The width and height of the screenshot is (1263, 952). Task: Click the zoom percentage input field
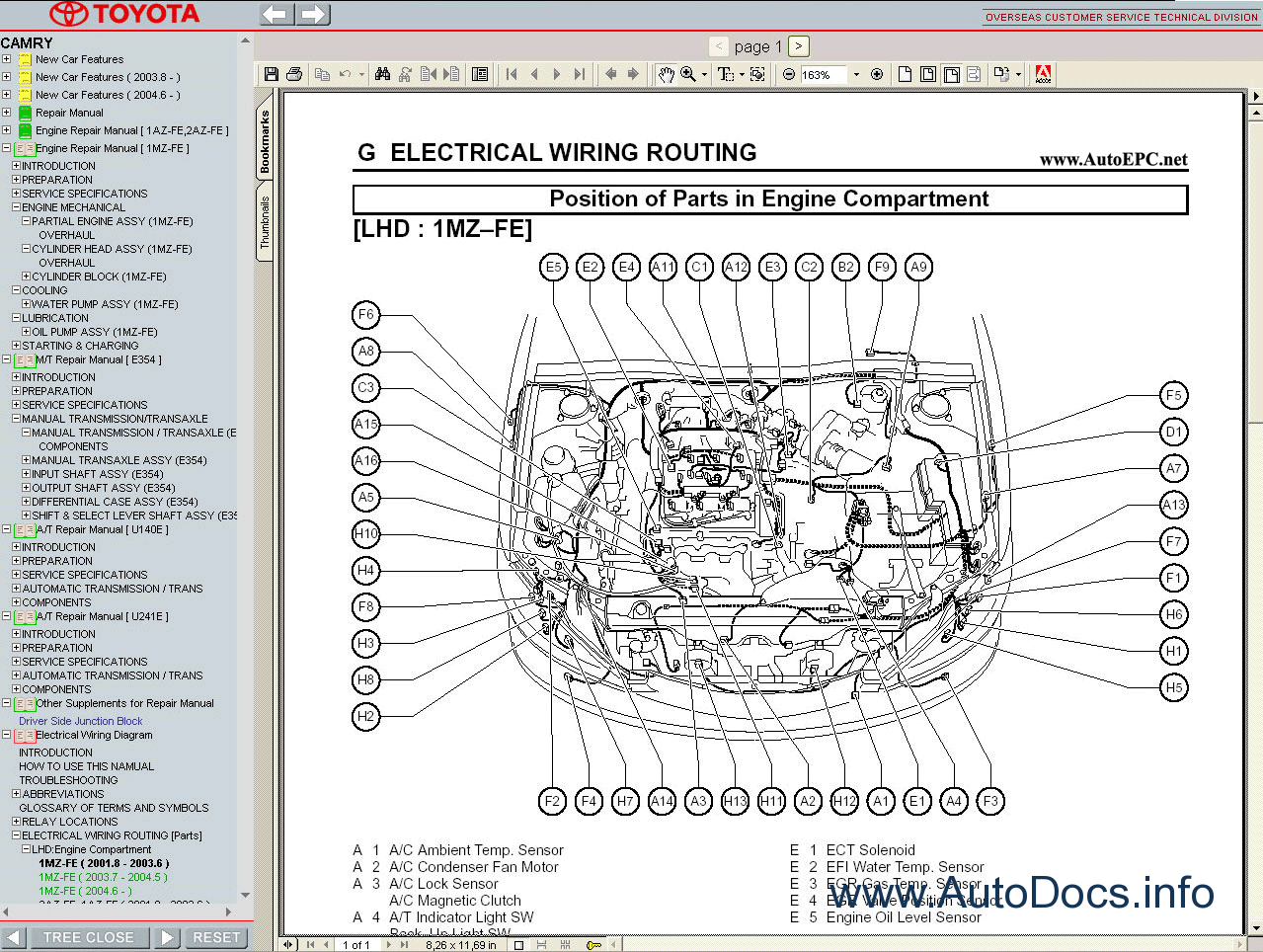pyautogui.click(x=823, y=74)
